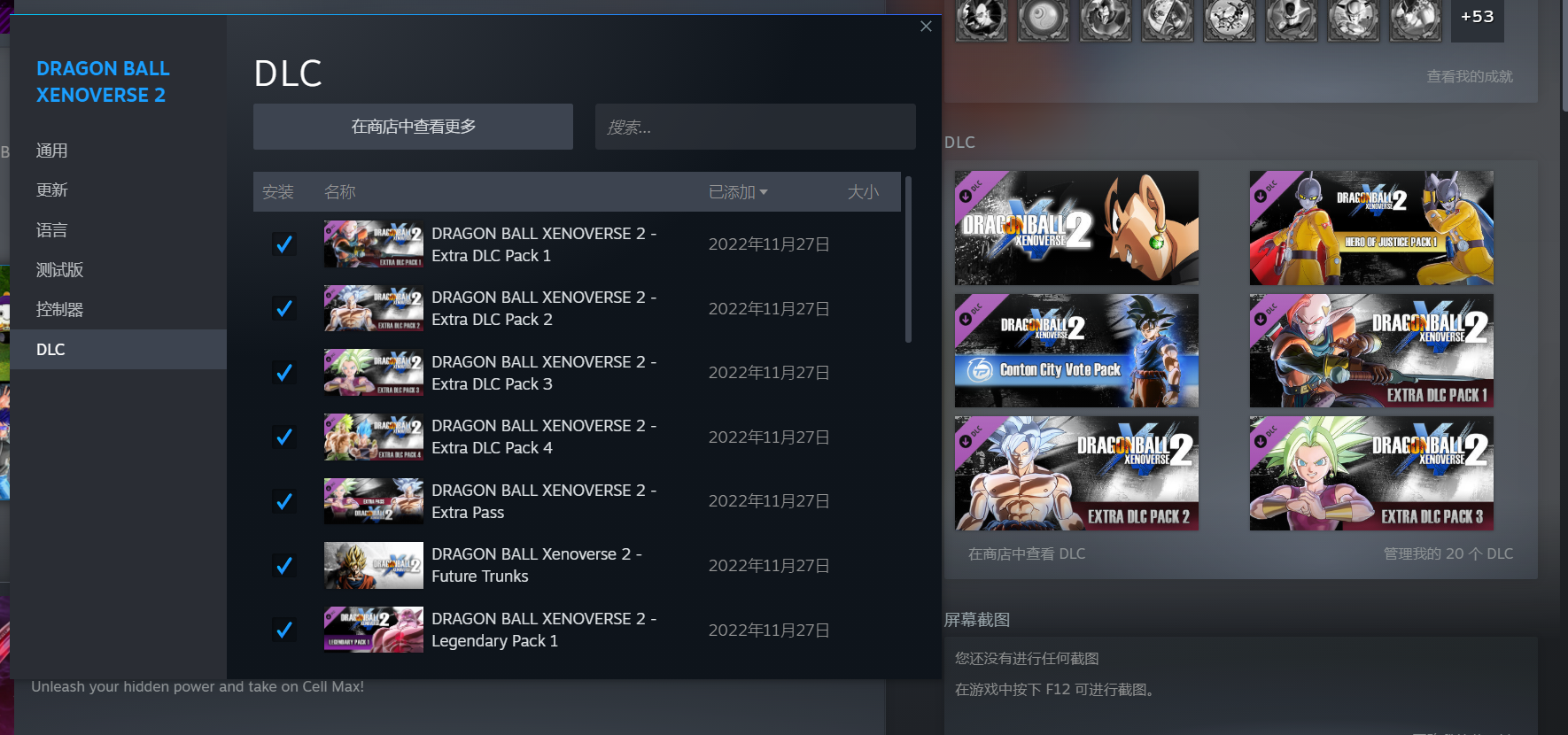Sort by the 已添加 column dropdown
This screenshot has width=1568, height=735.
pyautogui.click(x=738, y=192)
